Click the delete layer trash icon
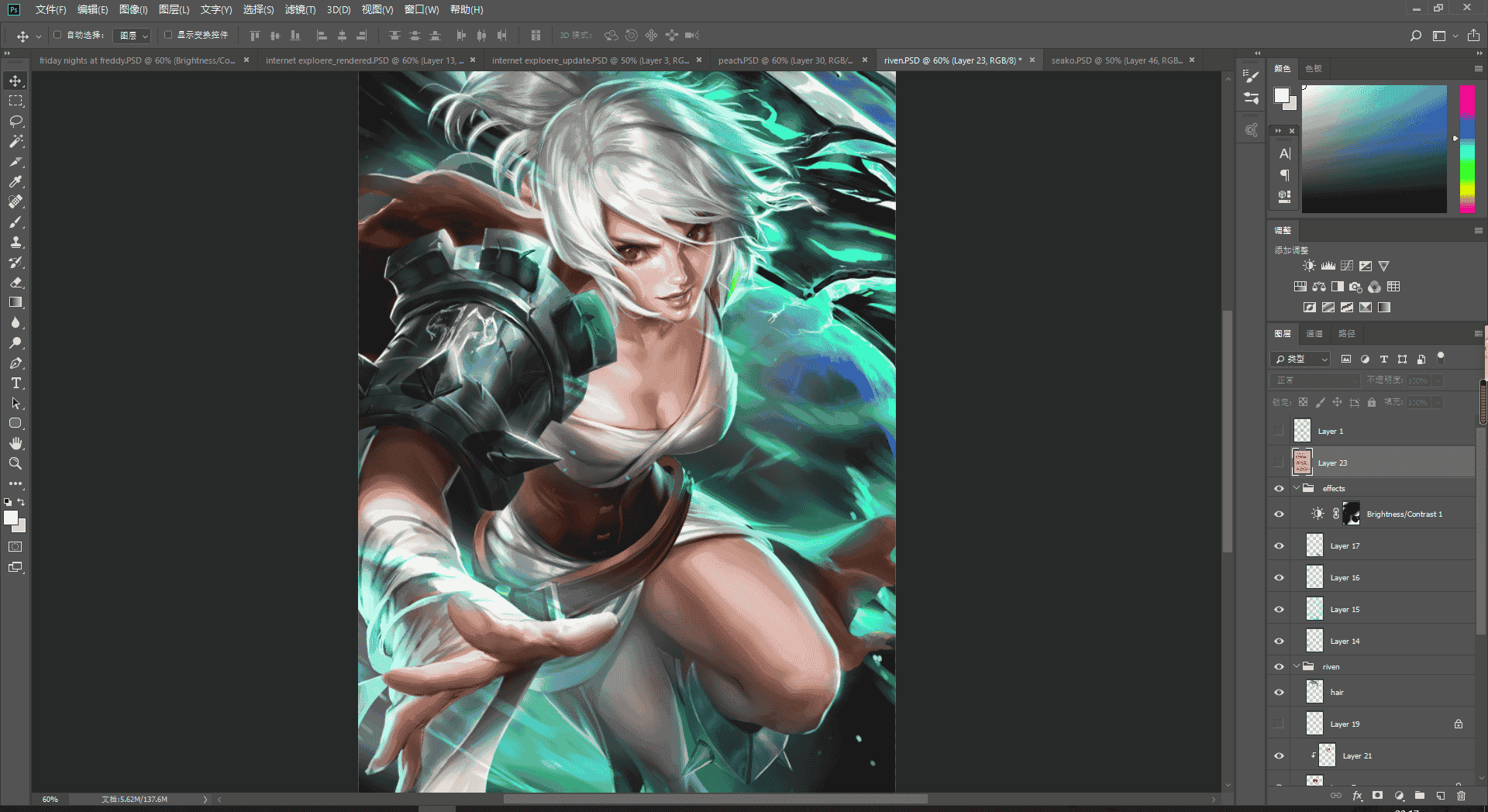 pos(1461,796)
